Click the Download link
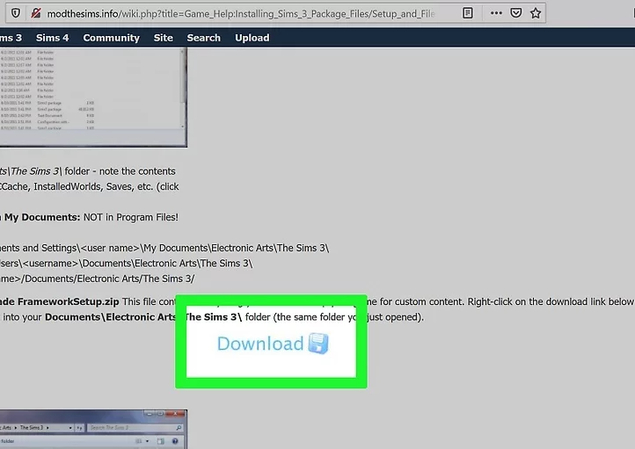Screen dimensions: 635x449 (260, 344)
